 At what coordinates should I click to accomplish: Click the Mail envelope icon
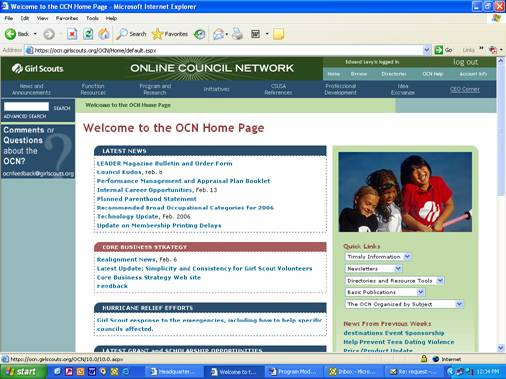218,34
